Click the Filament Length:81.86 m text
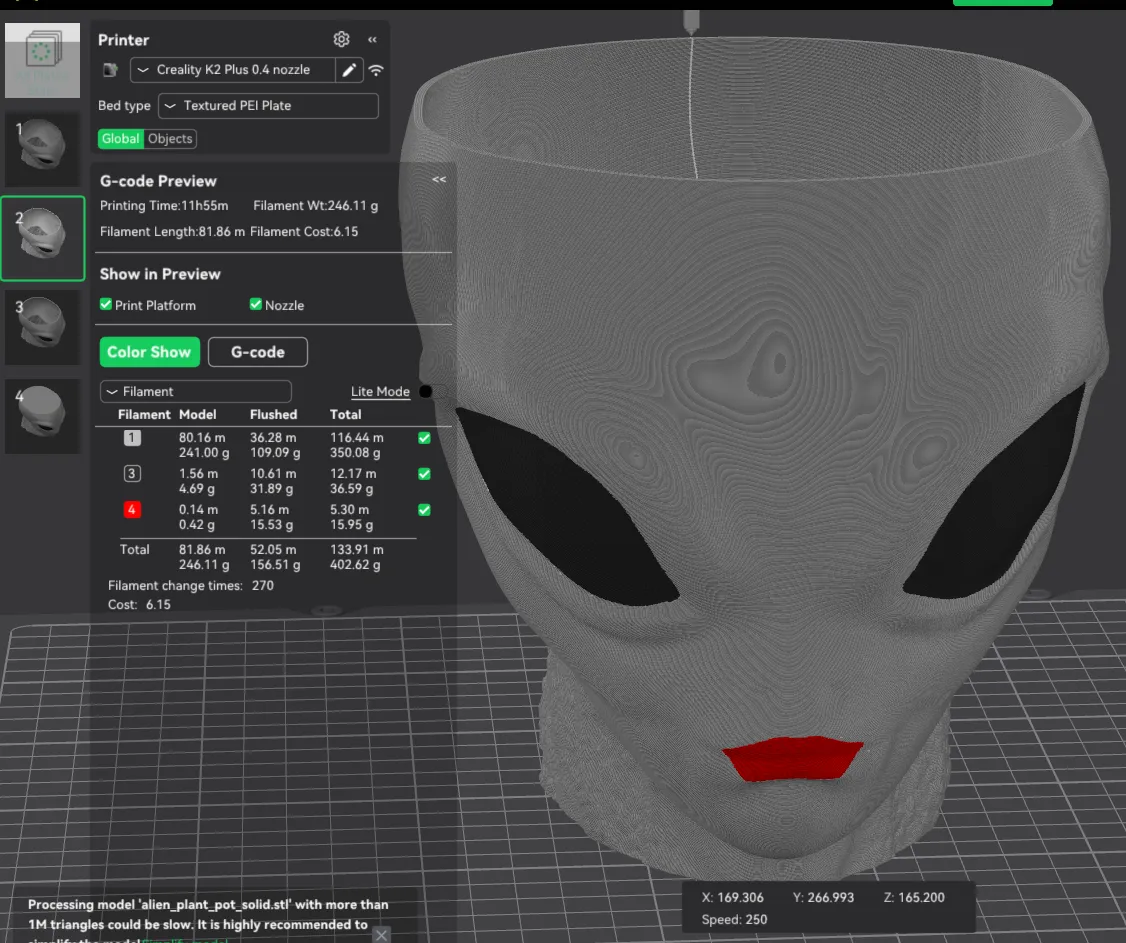1126x943 pixels. tap(172, 231)
